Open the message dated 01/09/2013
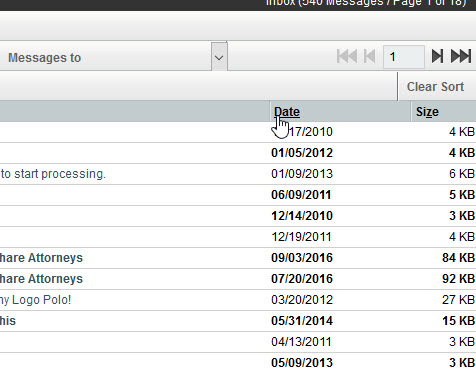Viewport: 476px width, 370px height. coord(302,174)
